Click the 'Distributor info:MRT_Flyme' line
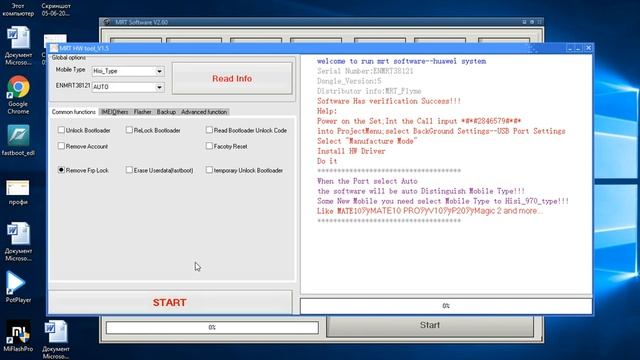Viewport: 640px width, 360px height. 369,91
